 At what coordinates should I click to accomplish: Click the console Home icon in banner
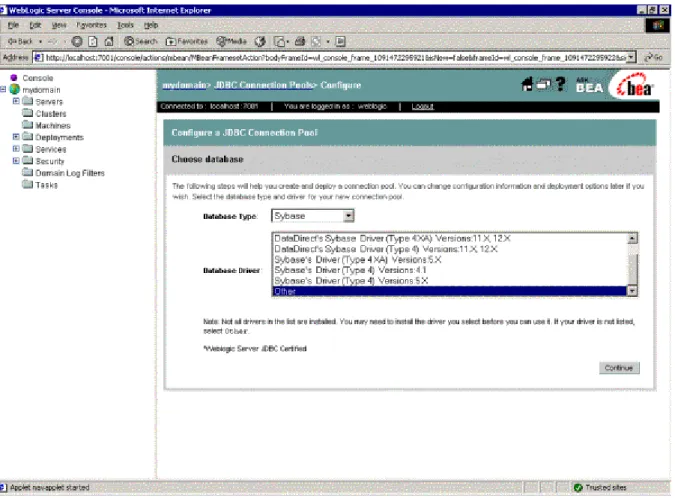pyautogui.click(x=527, y=84)
